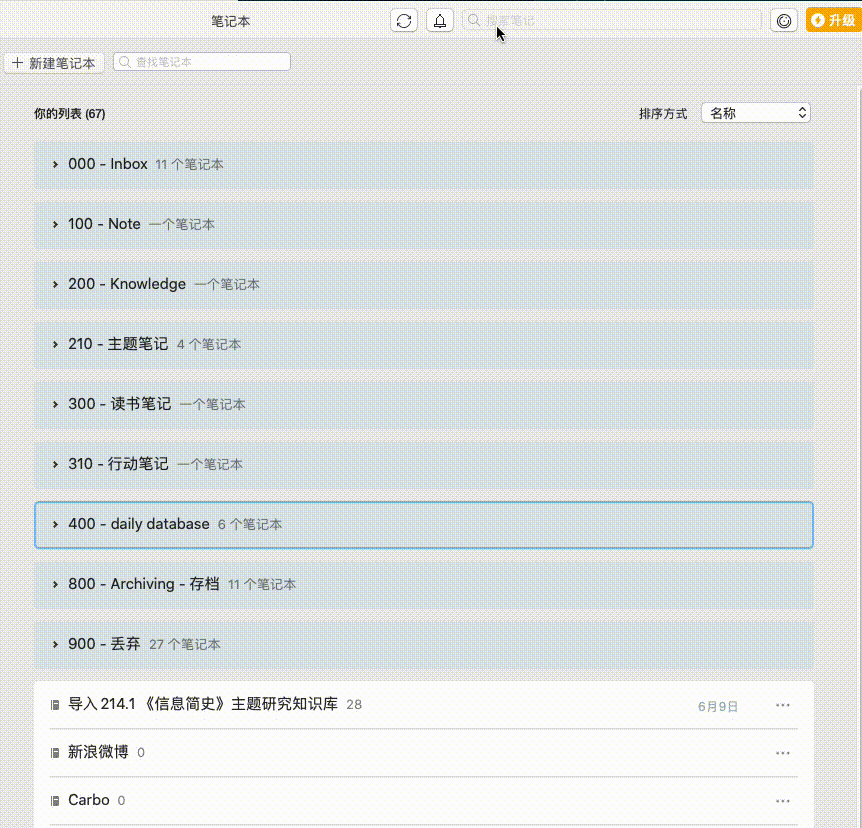Open the 新浪微博 notebook
The image size is (862, 828).
(x=98, y=752)
